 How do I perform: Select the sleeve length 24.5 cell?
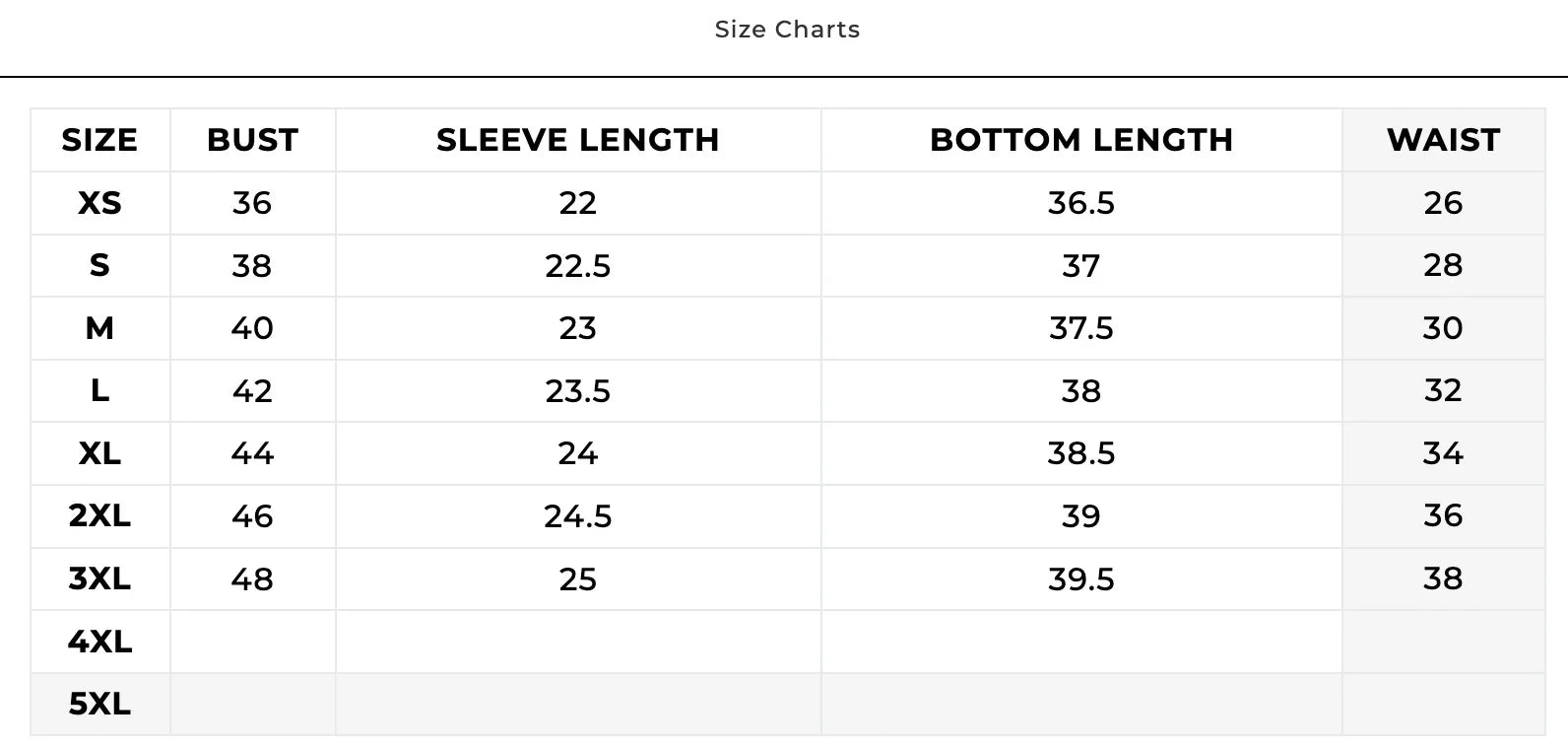[577, 515]
